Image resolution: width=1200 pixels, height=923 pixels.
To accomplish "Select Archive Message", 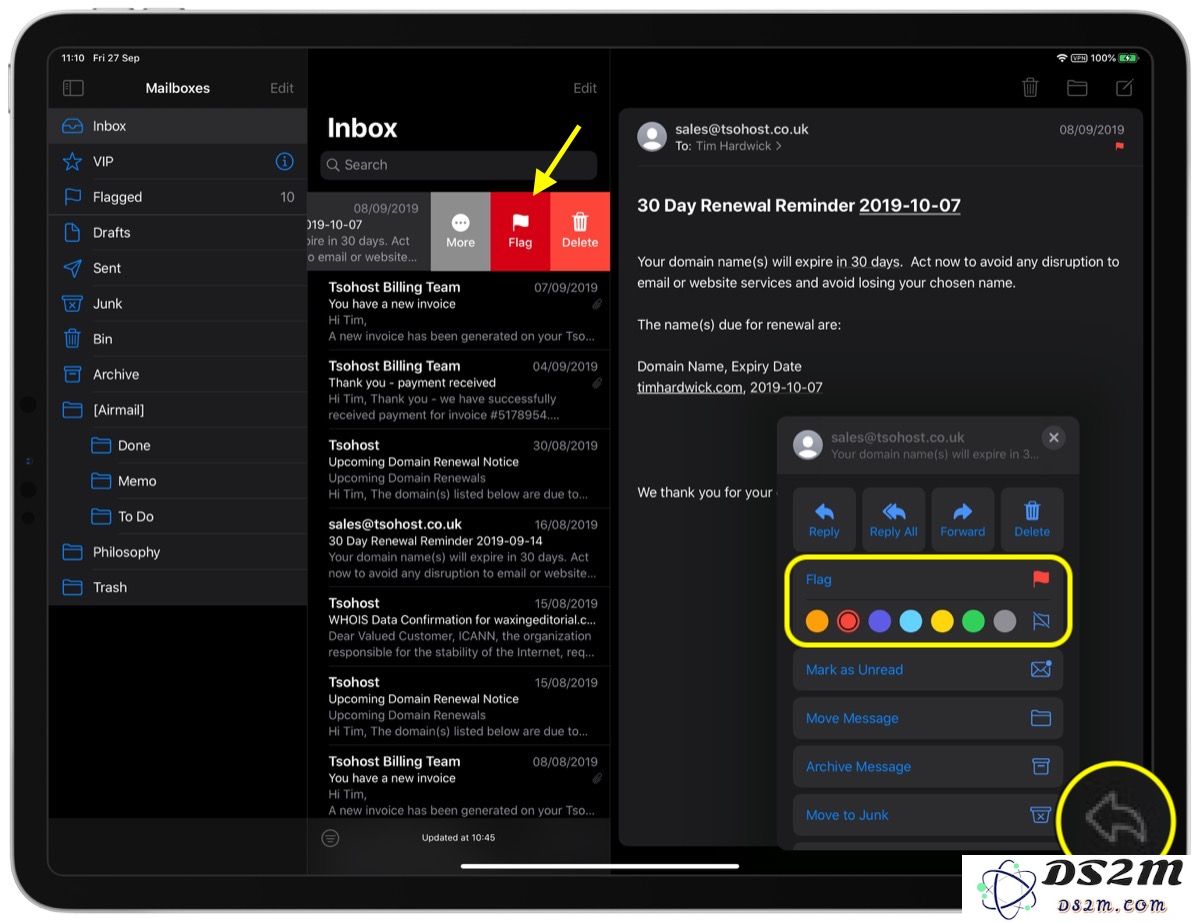I will point(928,767).
